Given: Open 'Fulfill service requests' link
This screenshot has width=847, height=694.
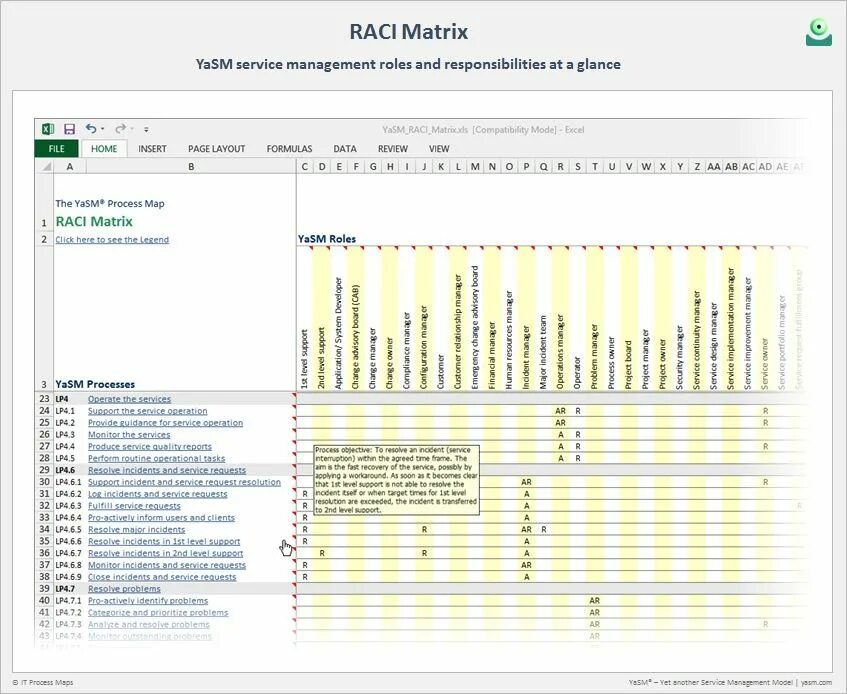Looking at the screenshot, I should [x=134, y=506].
